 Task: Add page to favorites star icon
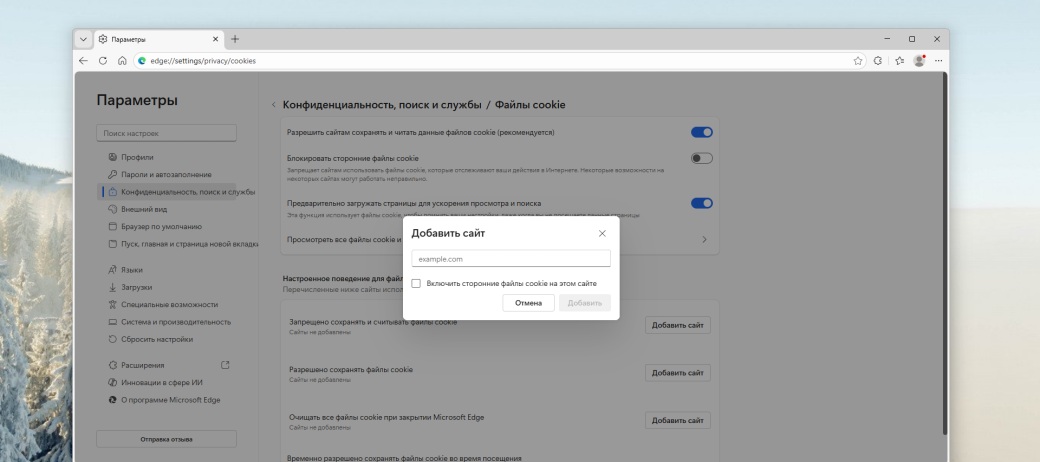coord(858,60)
